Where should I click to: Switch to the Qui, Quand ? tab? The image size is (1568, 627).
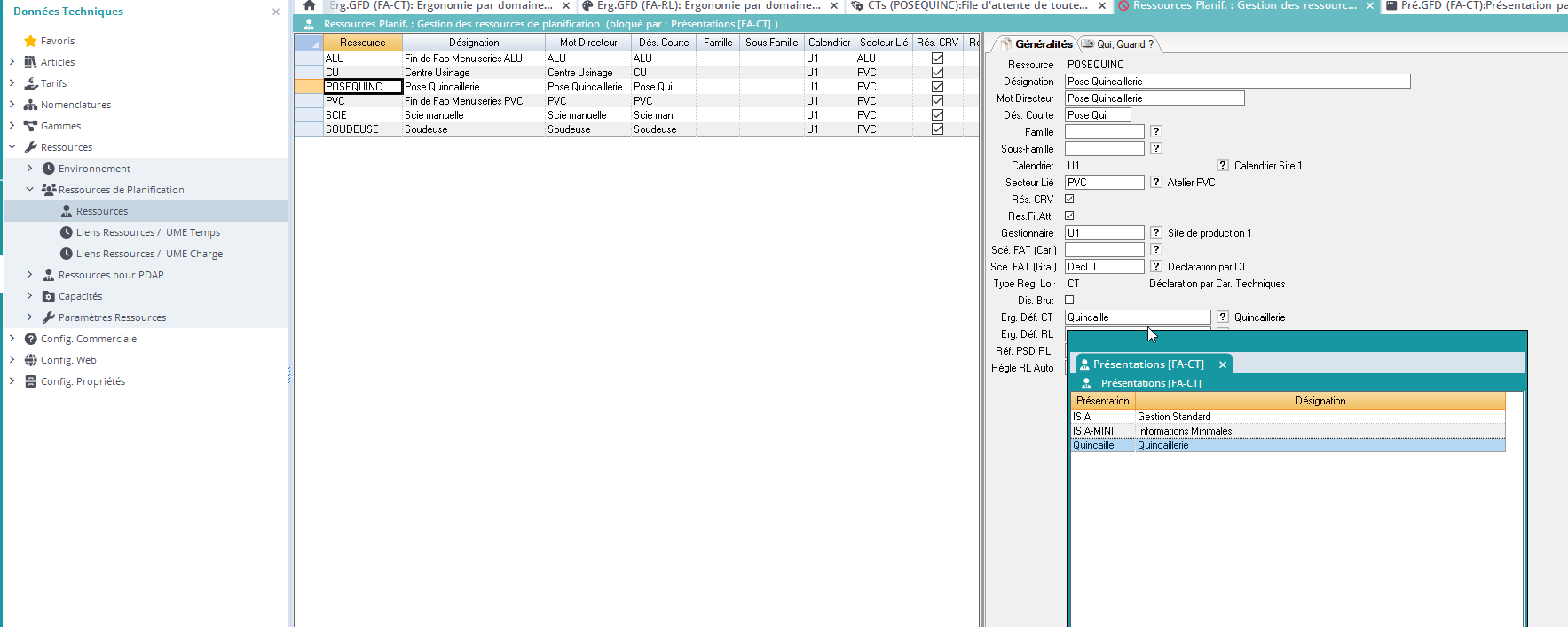(1118, 44)
